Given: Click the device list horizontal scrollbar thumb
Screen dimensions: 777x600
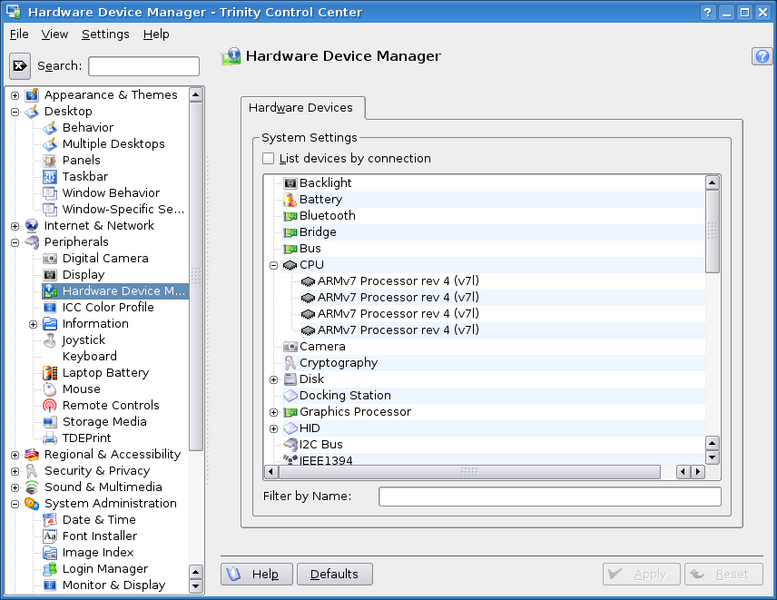Looking at the screenshot, I should point(469,471).
